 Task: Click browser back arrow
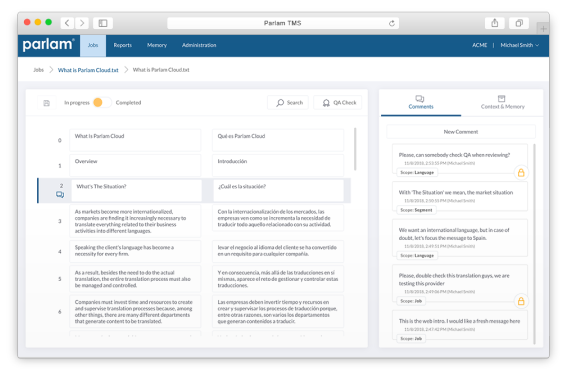tap(67, 23)
